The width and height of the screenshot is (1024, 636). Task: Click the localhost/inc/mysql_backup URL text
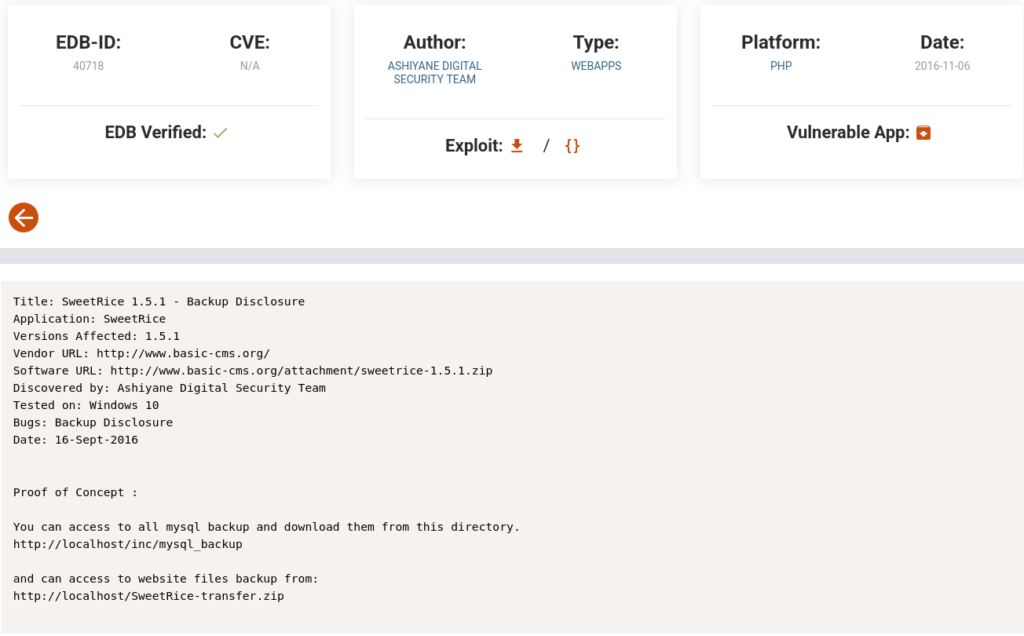click(x=127, y=544)
